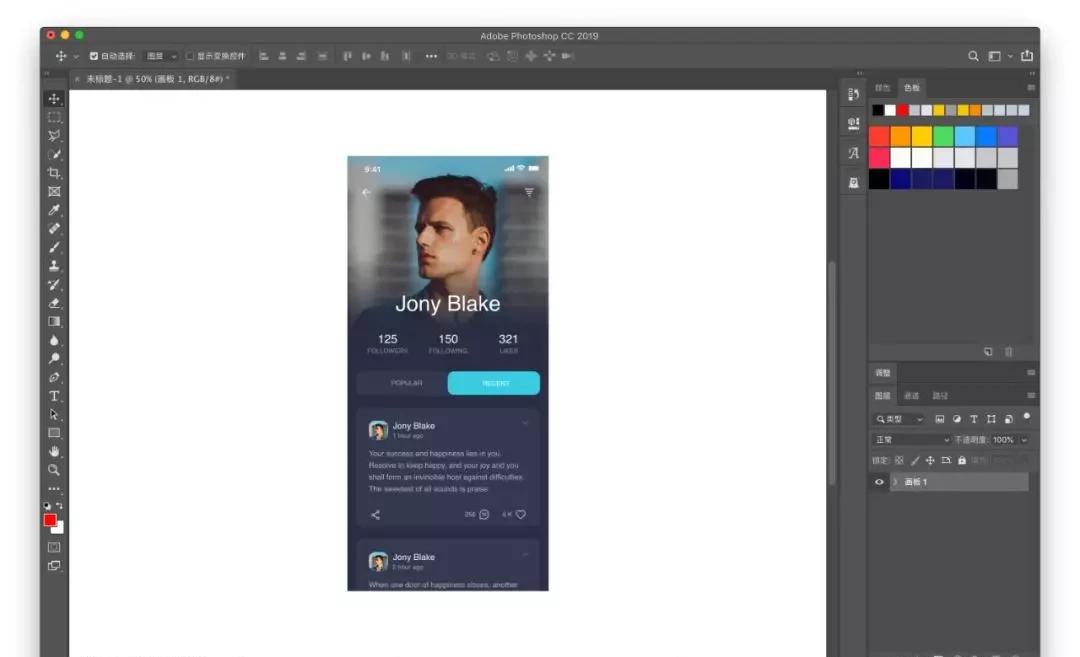Pick the Eyedropper tool

coord(54,210)
